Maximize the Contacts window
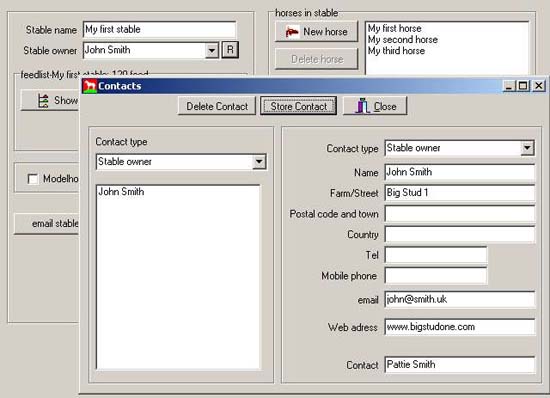The image size is (550, 398). (x=523, y=86)
